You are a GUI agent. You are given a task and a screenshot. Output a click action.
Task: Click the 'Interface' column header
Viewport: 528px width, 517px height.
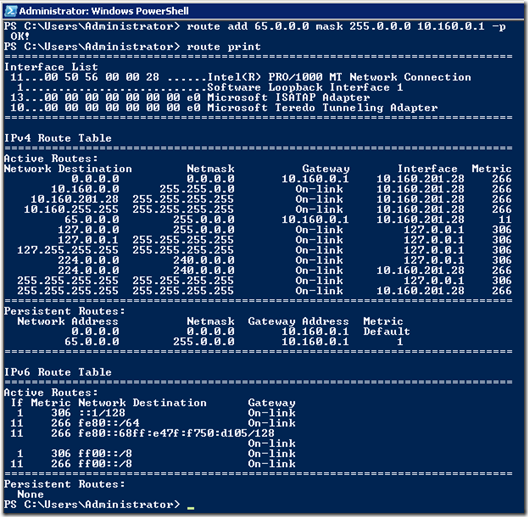coord(427,168)
